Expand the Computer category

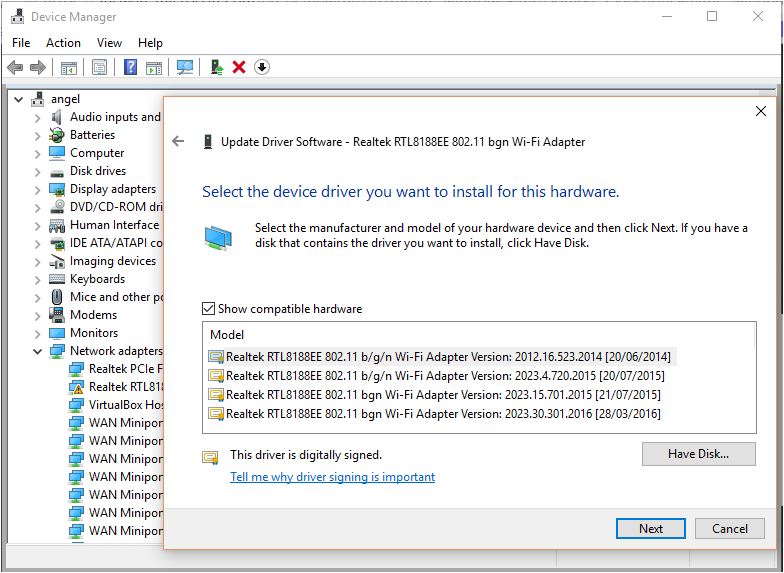click(x=38, y=154)
